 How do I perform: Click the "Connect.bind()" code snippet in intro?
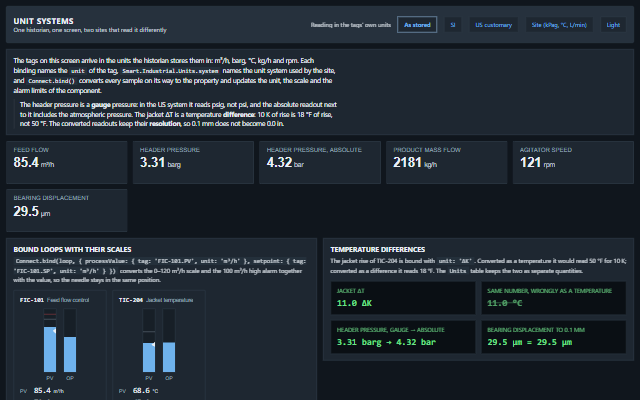pyautogui.click(x=51, y=81)
